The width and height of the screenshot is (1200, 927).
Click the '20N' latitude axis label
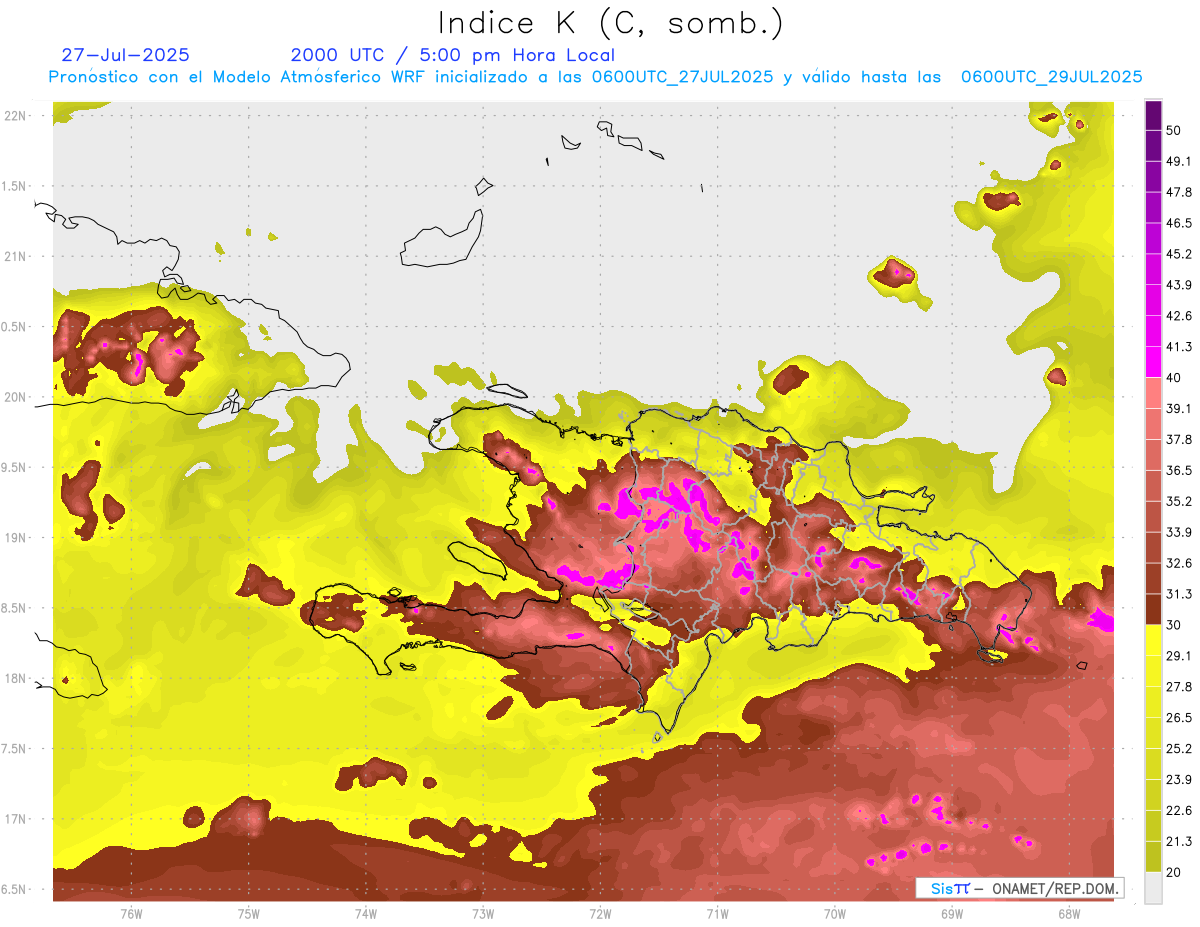(17, 398)
